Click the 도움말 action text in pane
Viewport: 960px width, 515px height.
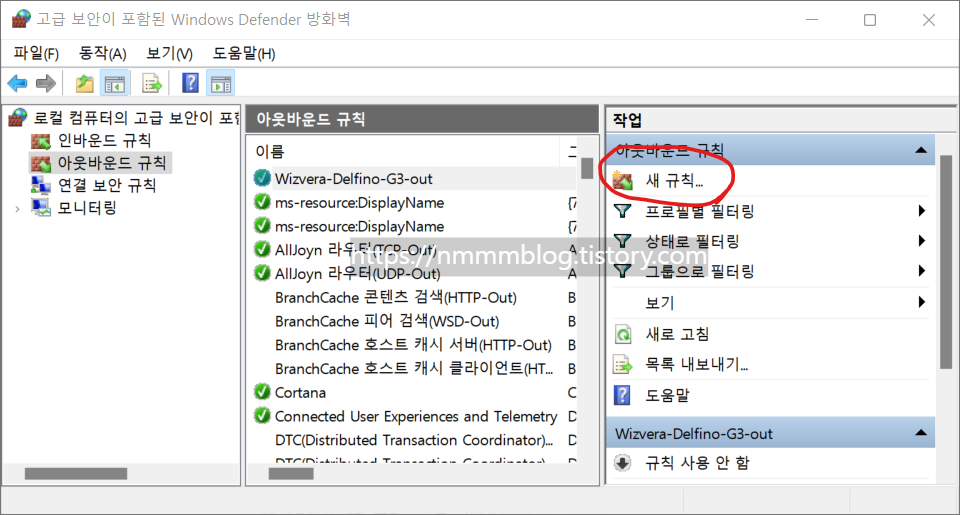point(667,396)
